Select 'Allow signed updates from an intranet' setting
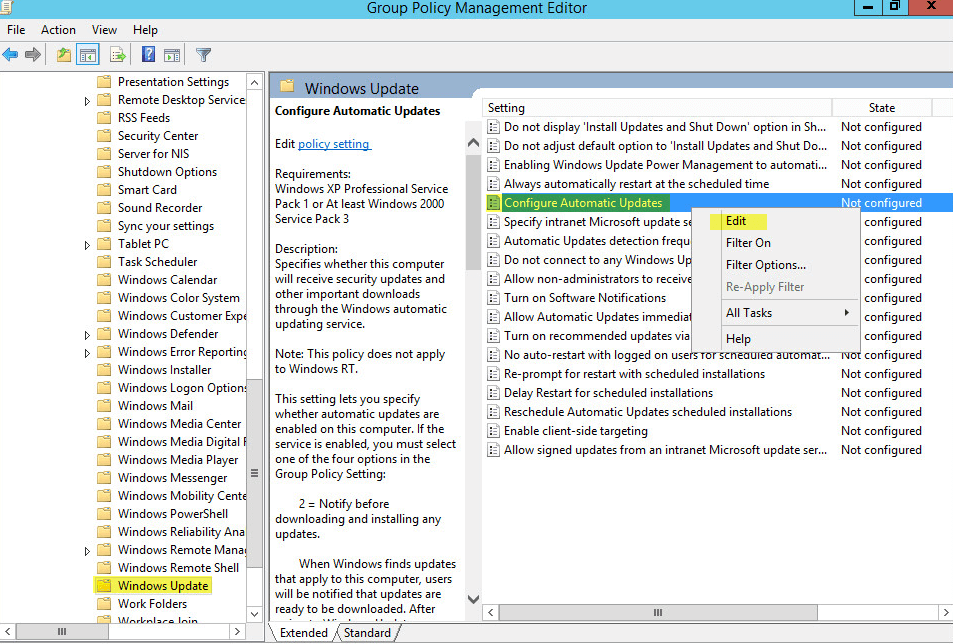This screenshot has height=644, width=953. tap(665, 450)
